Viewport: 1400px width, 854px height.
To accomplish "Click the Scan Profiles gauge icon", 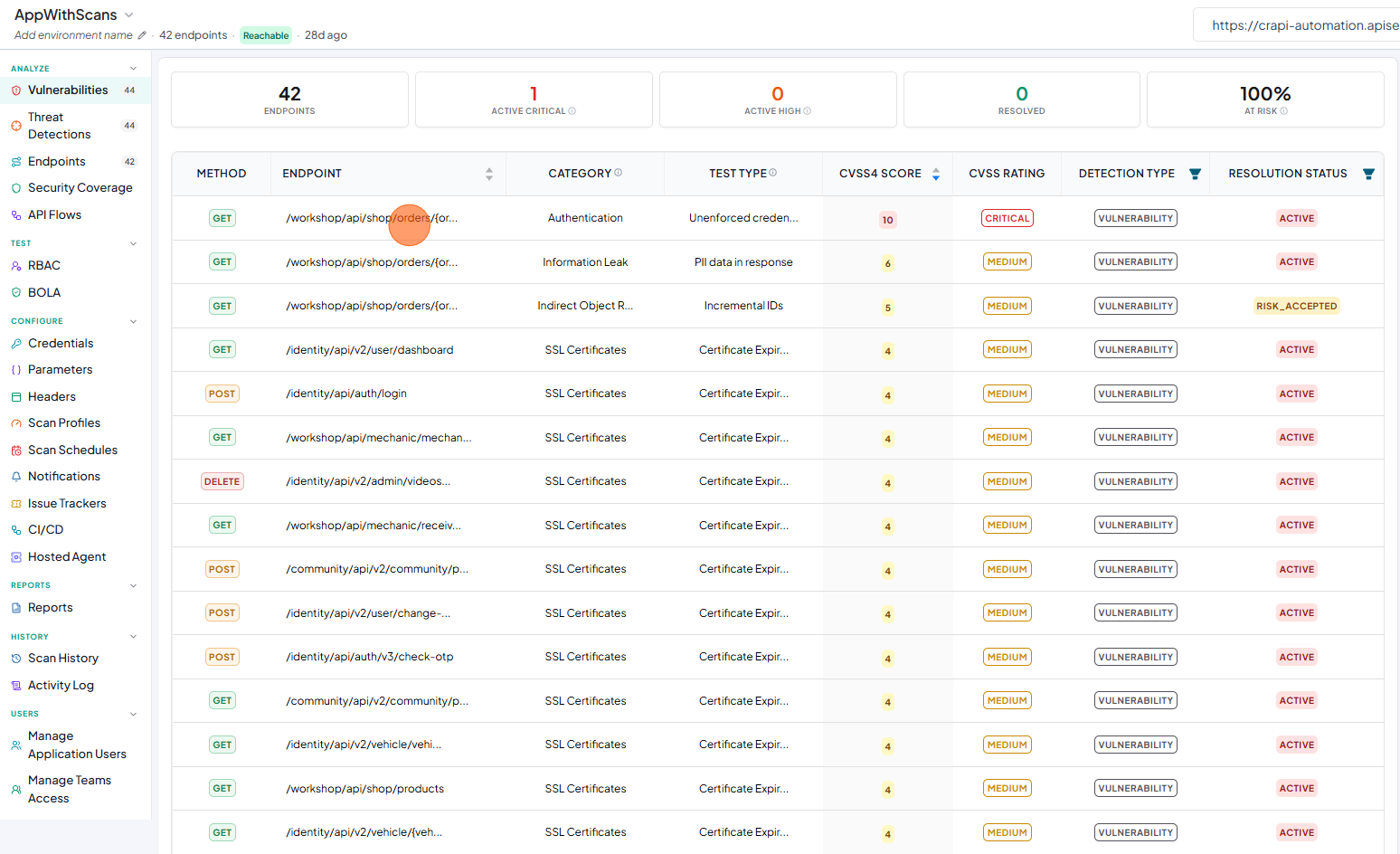I will click(x=16, y=422).
